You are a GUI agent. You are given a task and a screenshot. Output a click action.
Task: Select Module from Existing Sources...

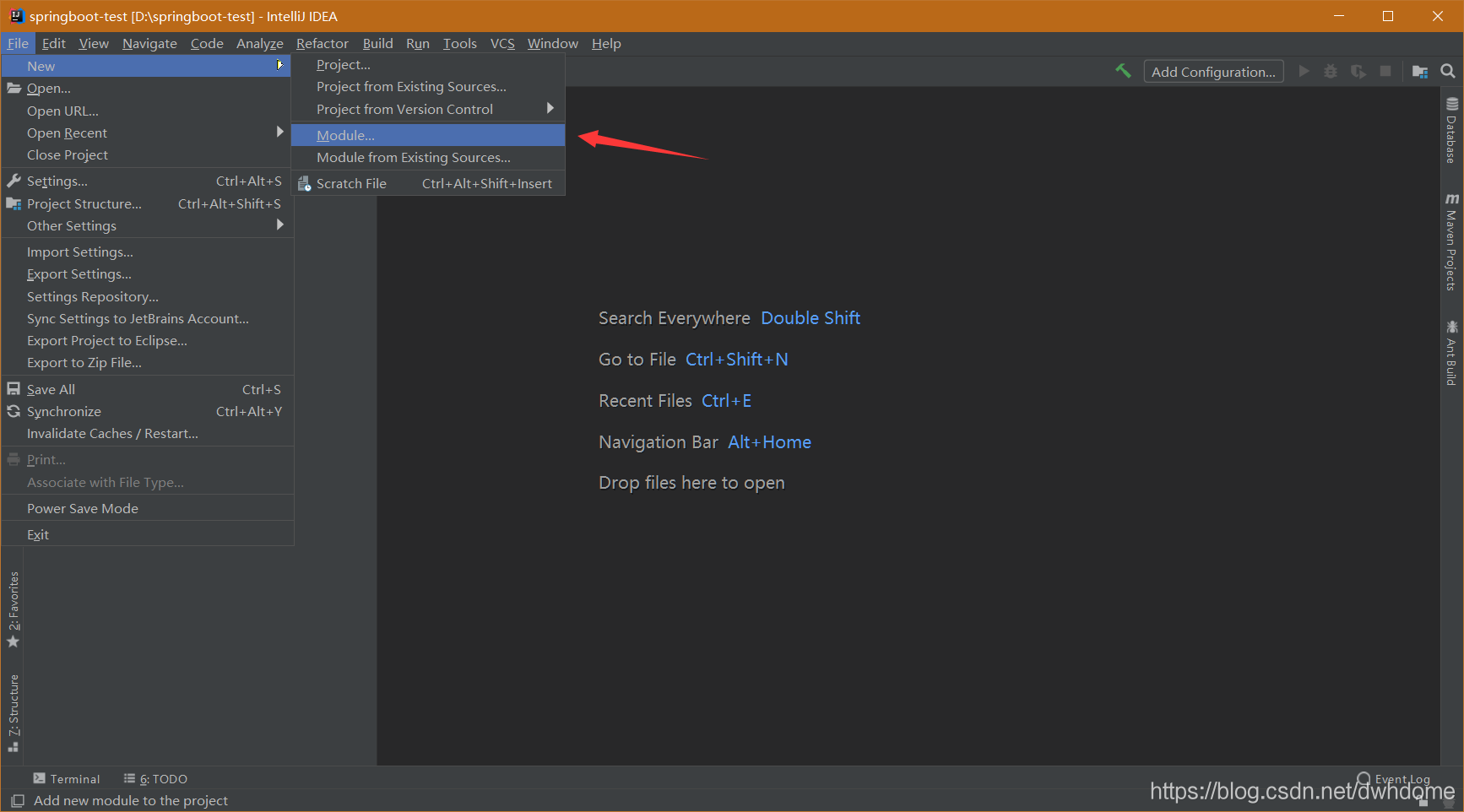pos(428,157)
